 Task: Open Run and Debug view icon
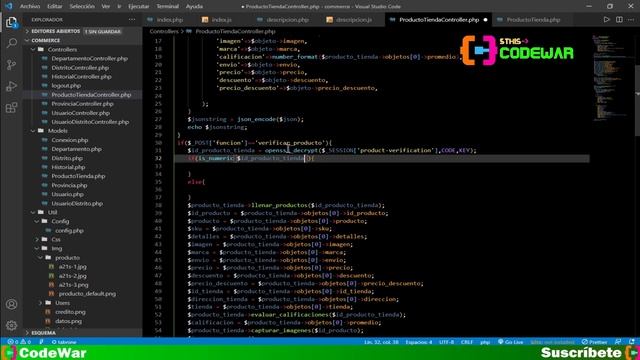tap(11, 86)
